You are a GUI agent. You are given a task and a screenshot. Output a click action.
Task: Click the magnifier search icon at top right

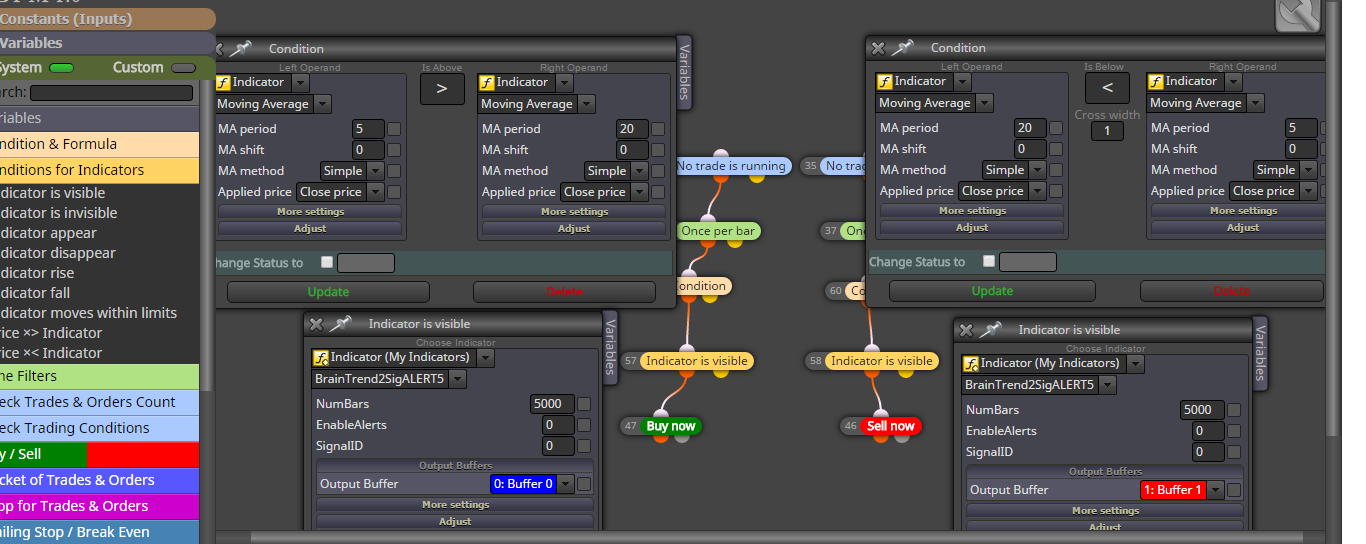pos(1298,12)
